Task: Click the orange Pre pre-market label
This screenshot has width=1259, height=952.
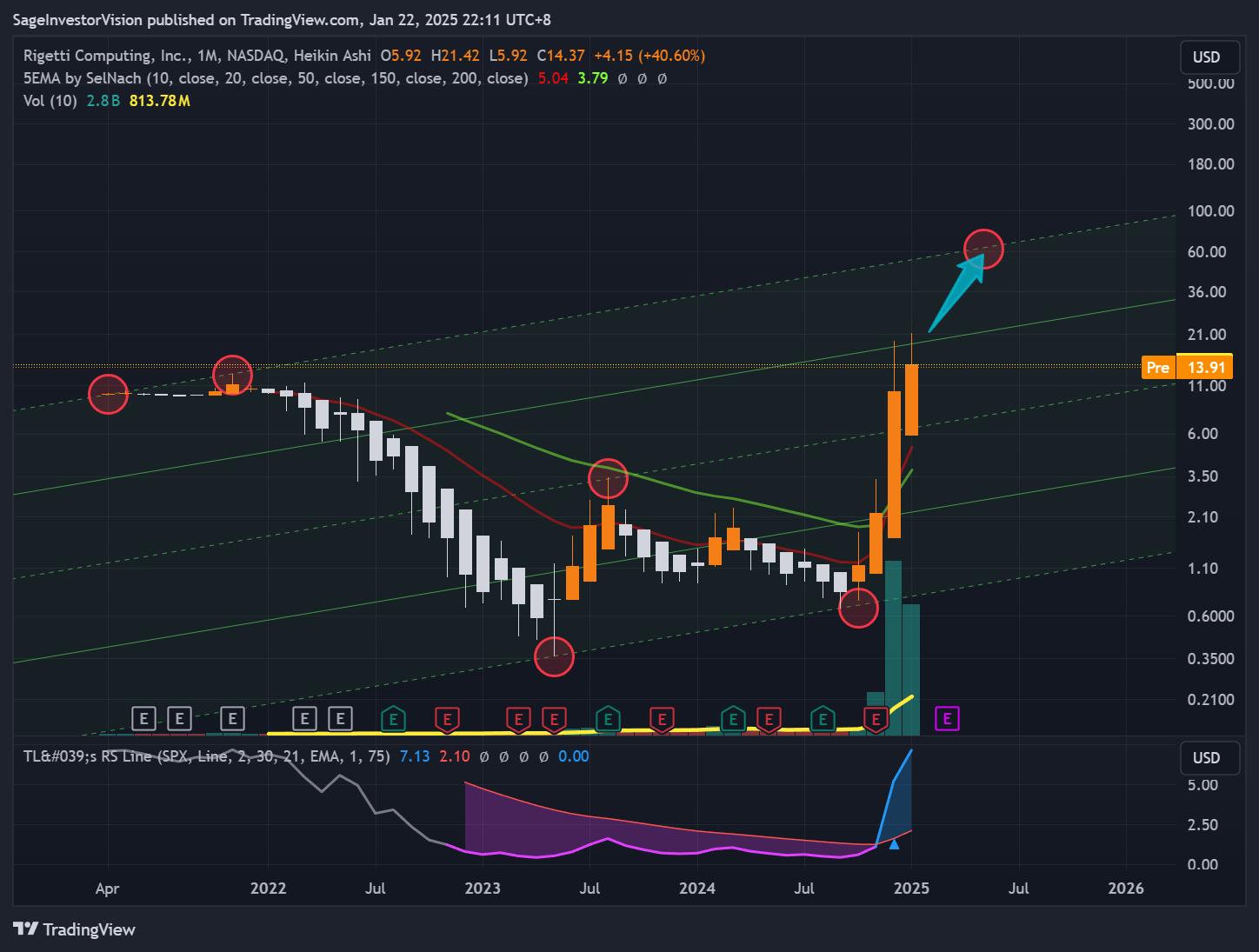Action: tap(1158, 367)
